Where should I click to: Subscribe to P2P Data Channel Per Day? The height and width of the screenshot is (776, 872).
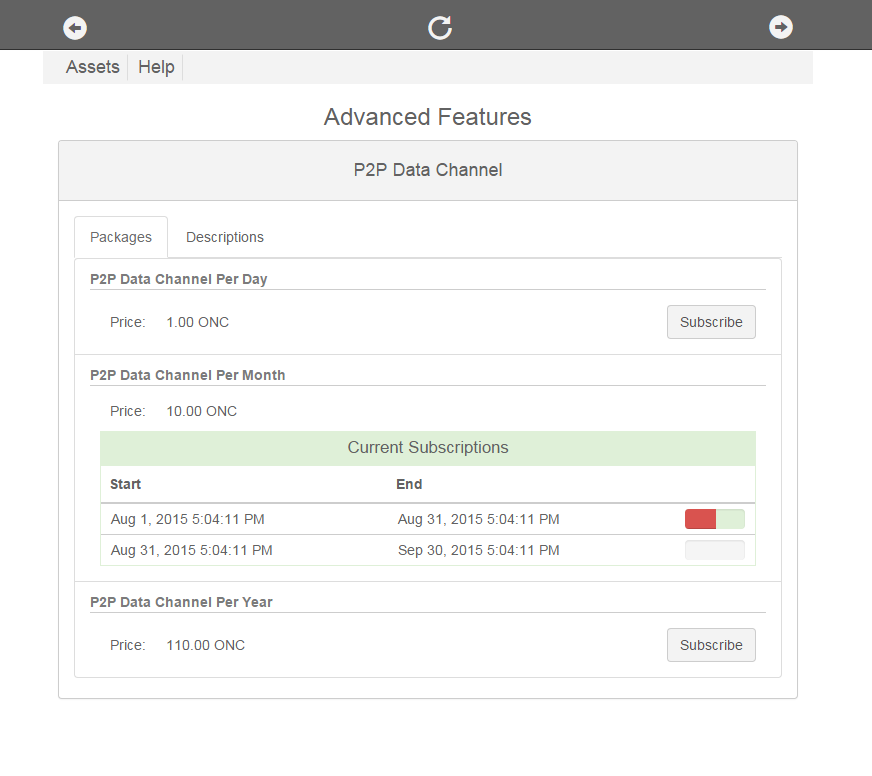711,322
